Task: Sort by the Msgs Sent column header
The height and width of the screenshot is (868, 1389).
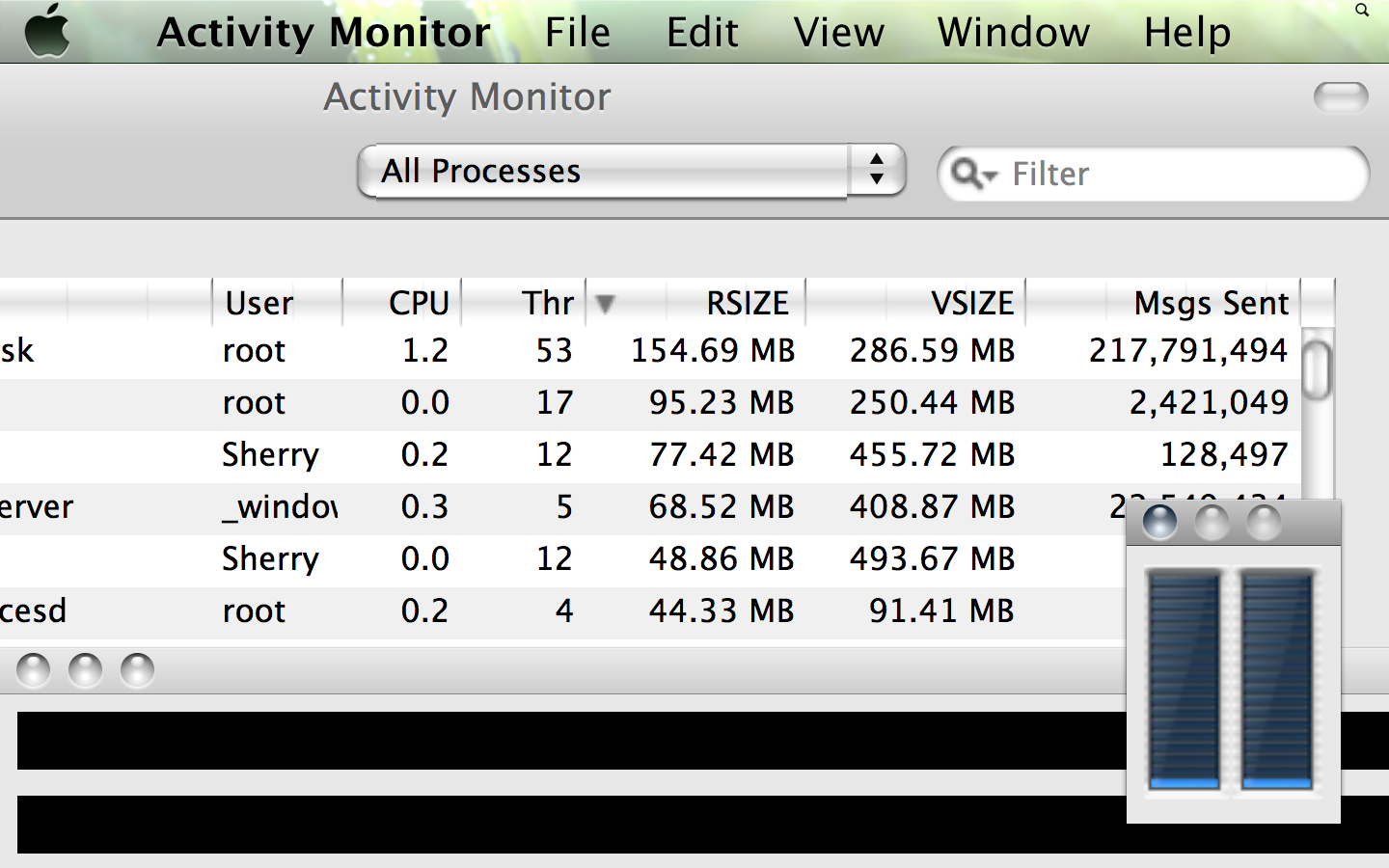Action: tap(1163, 303)
